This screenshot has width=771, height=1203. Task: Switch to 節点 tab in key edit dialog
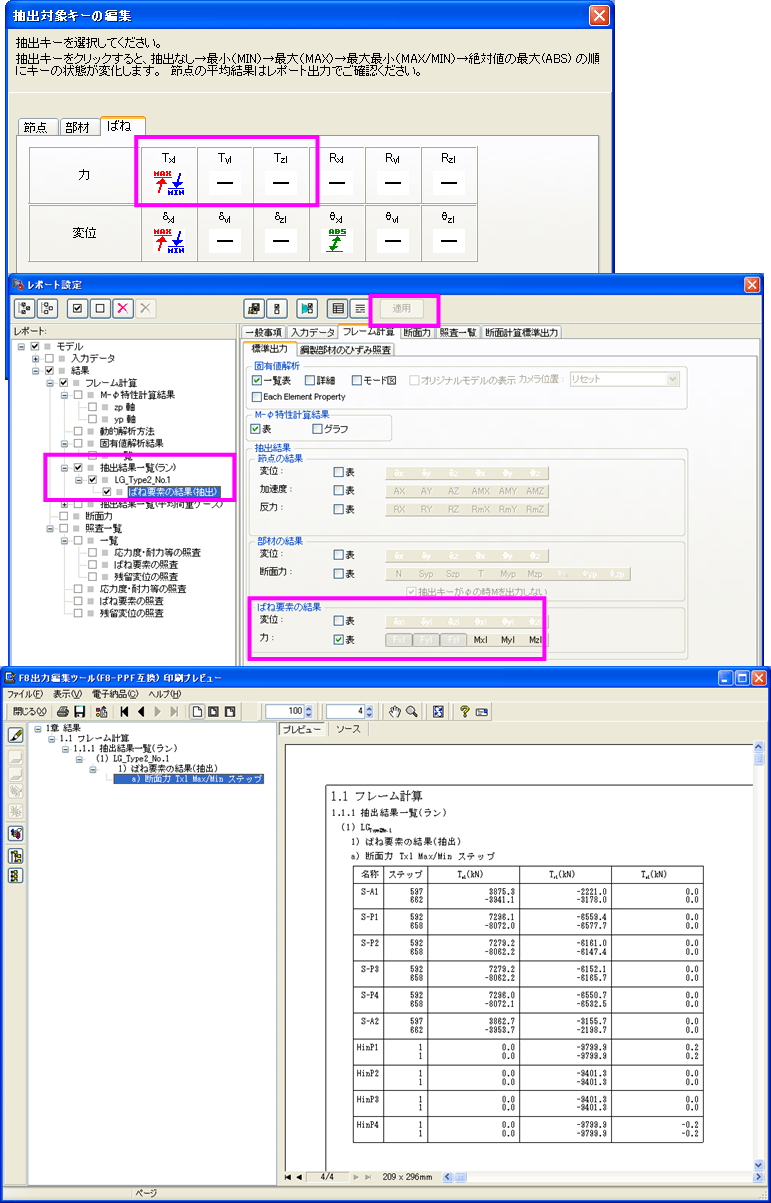[37, 127]
